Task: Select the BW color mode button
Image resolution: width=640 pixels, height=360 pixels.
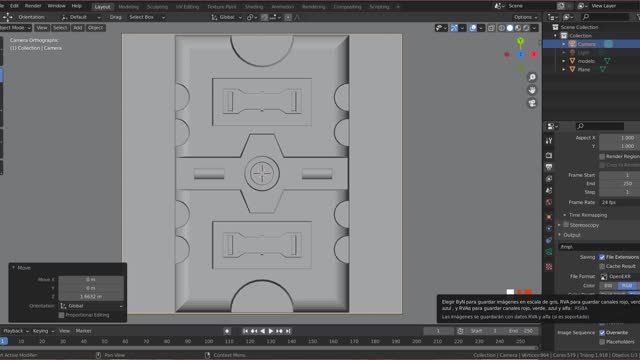Action: point(608,285)
